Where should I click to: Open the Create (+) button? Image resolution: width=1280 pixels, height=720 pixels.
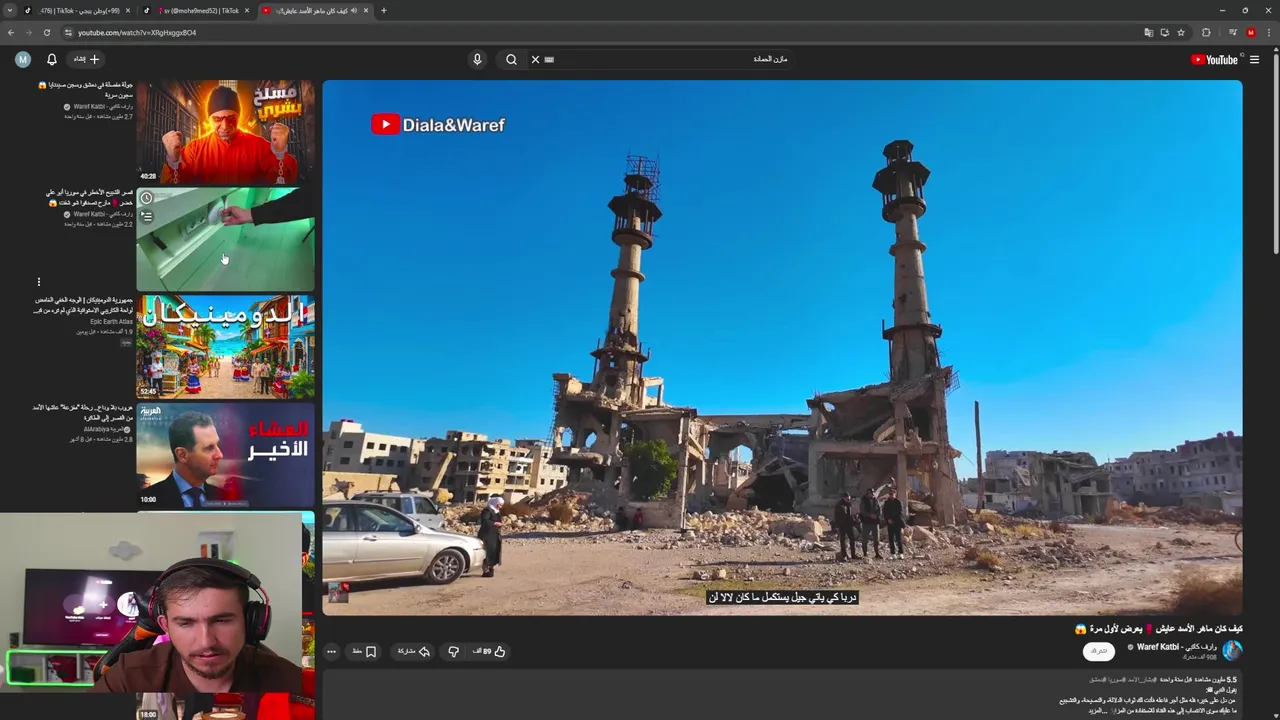[x=88, y=59]
